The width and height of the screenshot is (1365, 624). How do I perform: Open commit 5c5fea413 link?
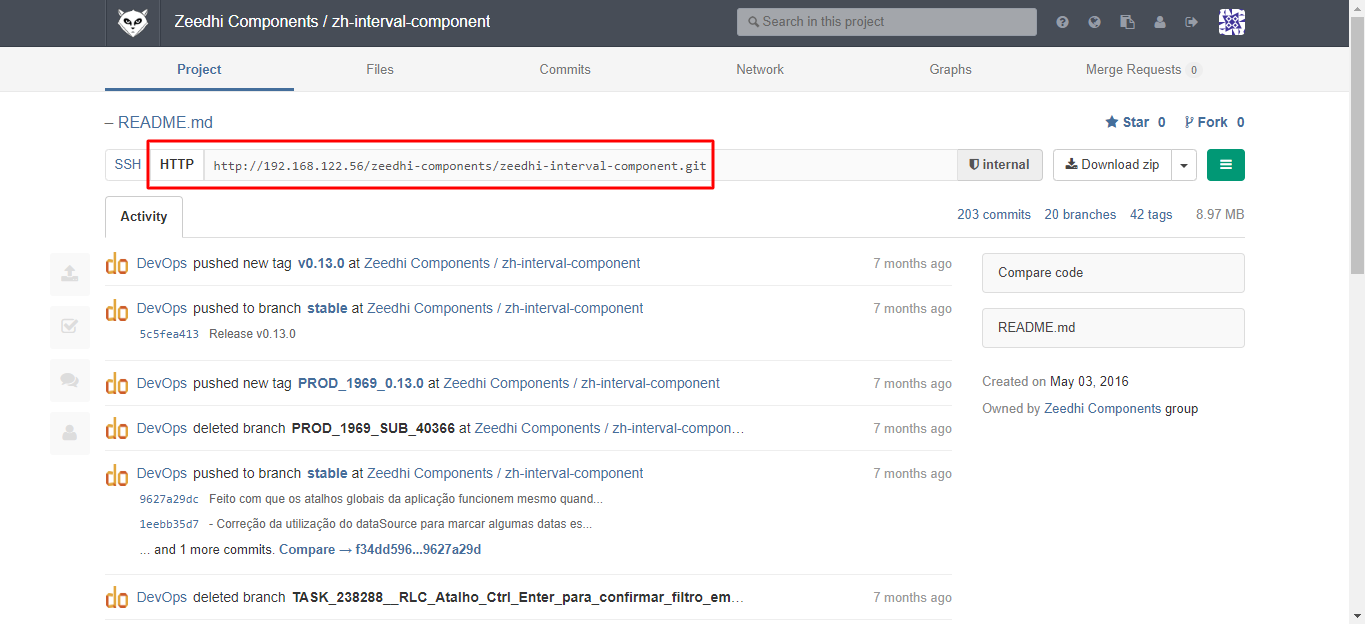[169, 334]
